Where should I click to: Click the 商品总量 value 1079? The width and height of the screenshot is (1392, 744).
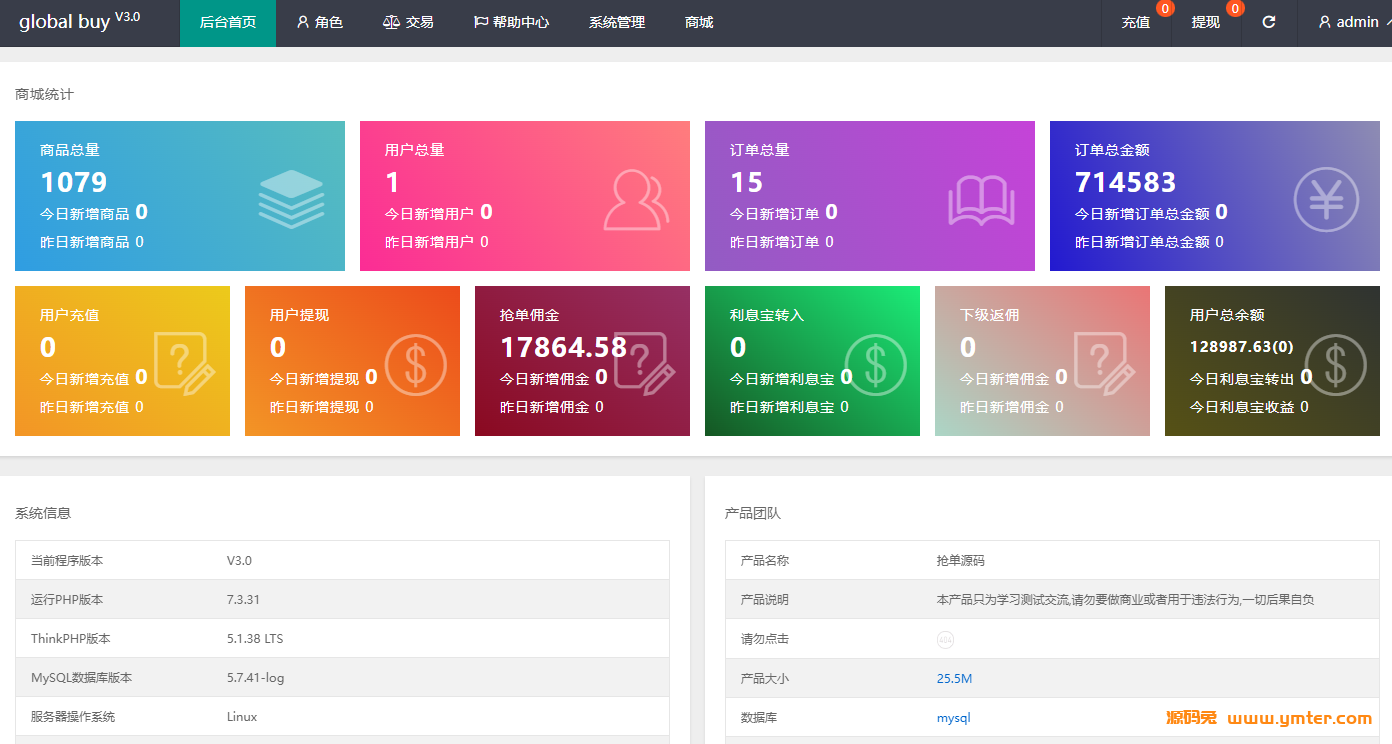[x=74, y=182]
